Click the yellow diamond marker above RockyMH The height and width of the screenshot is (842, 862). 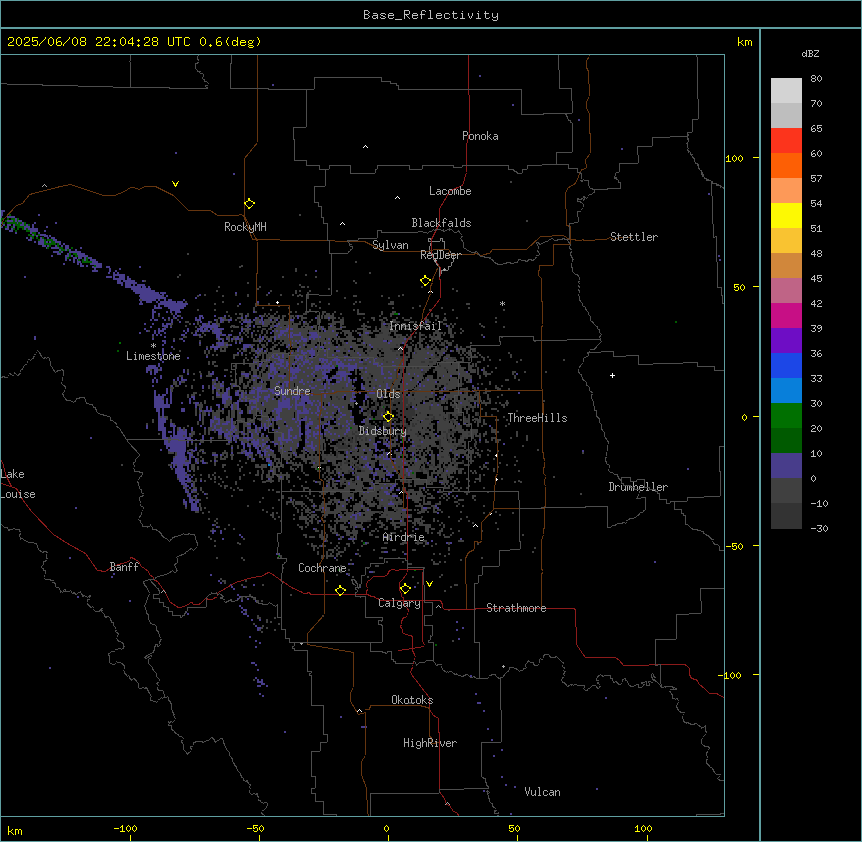click(x=249, y=204)
